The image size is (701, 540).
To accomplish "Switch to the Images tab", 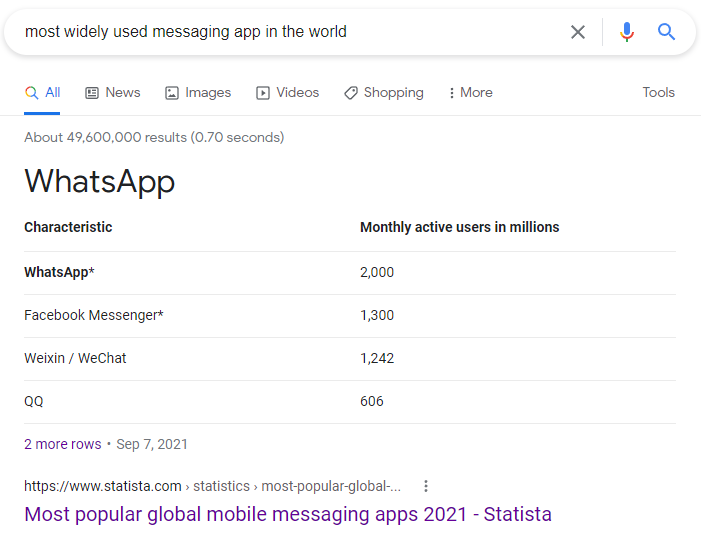I will tap(198, 93).
